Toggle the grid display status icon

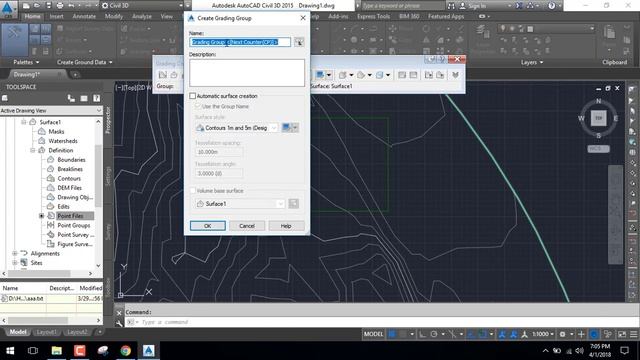[392, 334]
